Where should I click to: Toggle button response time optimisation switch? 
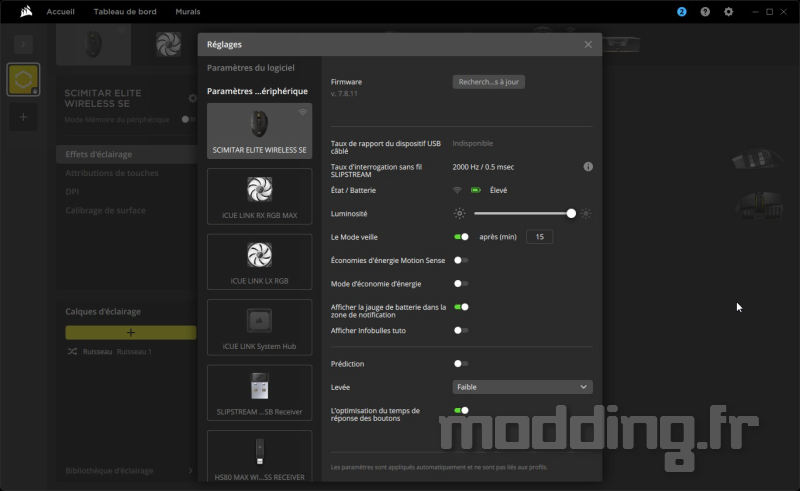(x=461, y=410)
